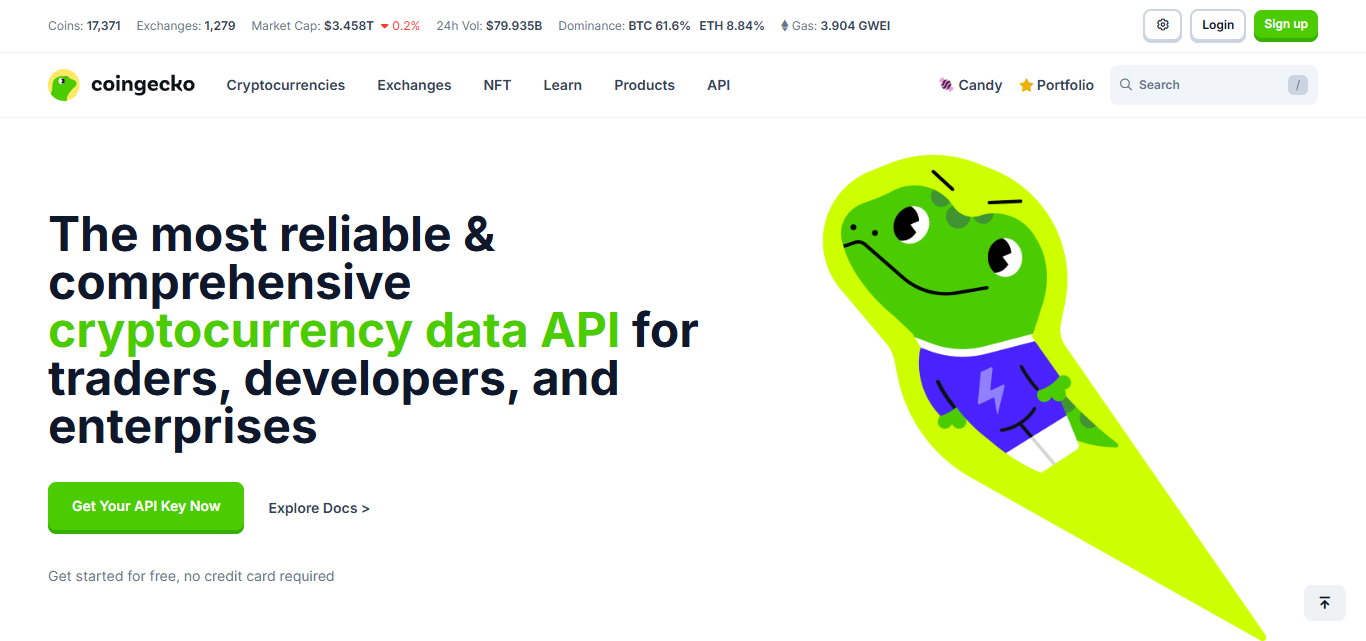The width and height of the screenshot is (1366, 641).
Task: Open the API menu
Action: [718, 85]
